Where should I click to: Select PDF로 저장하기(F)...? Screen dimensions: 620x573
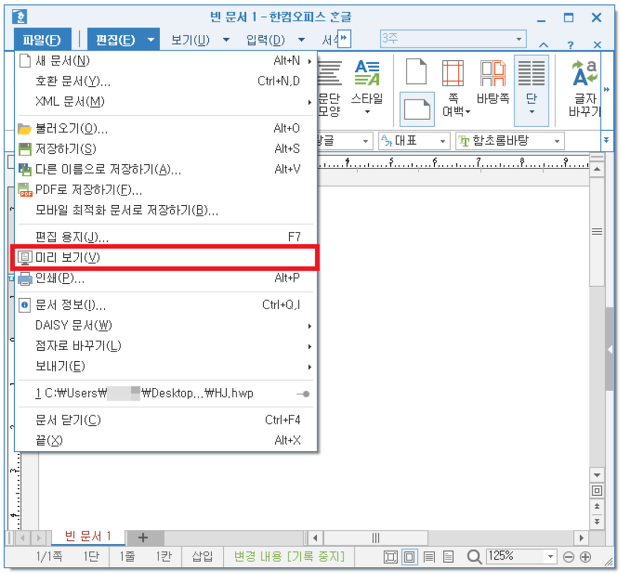[x=165, y=190]
